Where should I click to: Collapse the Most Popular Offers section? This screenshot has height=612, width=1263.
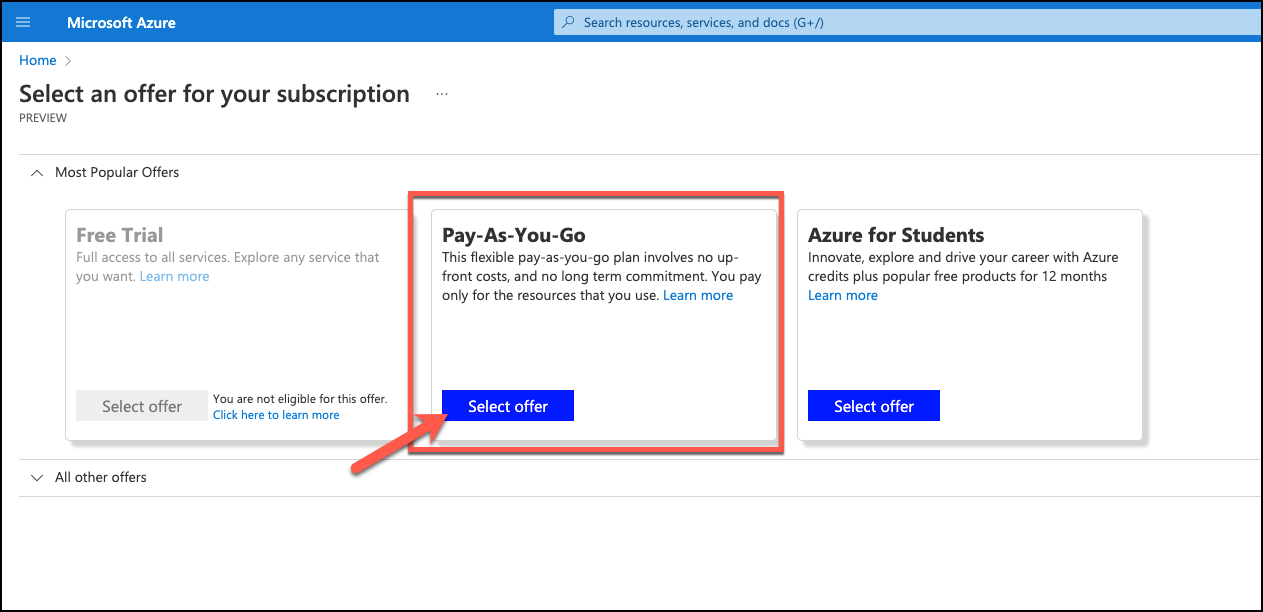tap(37, 172)
